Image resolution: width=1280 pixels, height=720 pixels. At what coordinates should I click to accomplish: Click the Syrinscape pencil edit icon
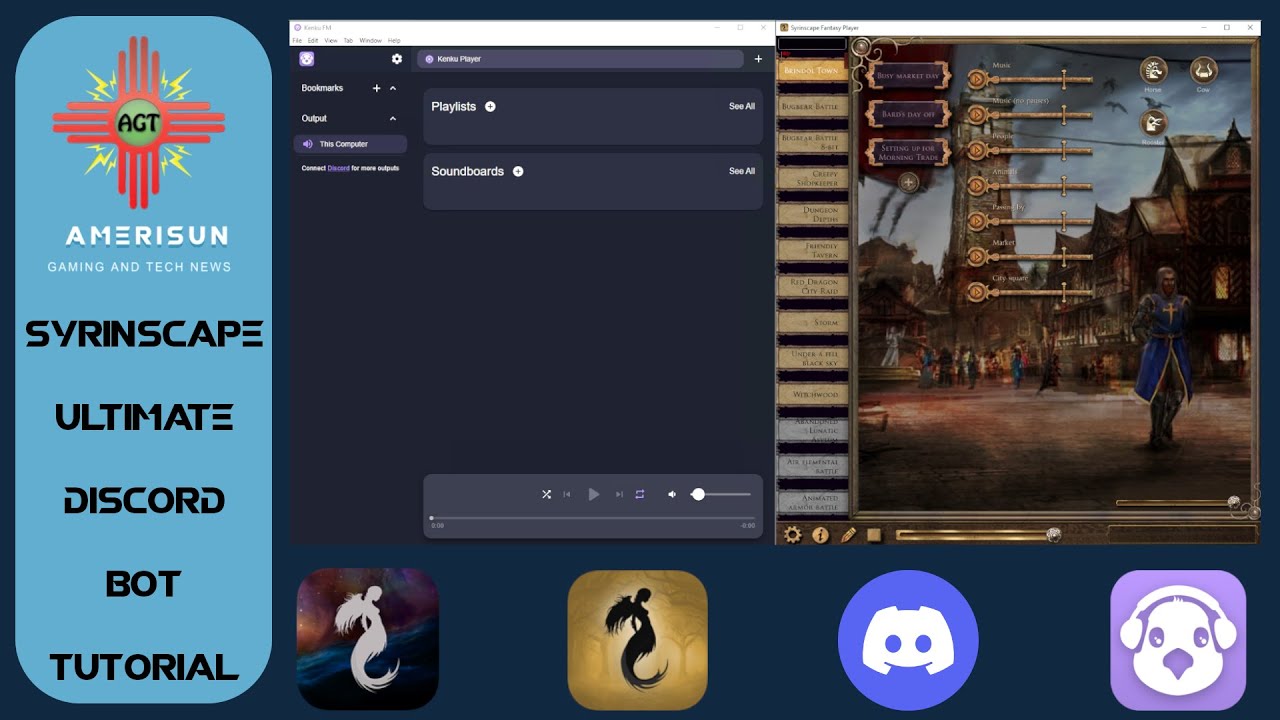848,535
